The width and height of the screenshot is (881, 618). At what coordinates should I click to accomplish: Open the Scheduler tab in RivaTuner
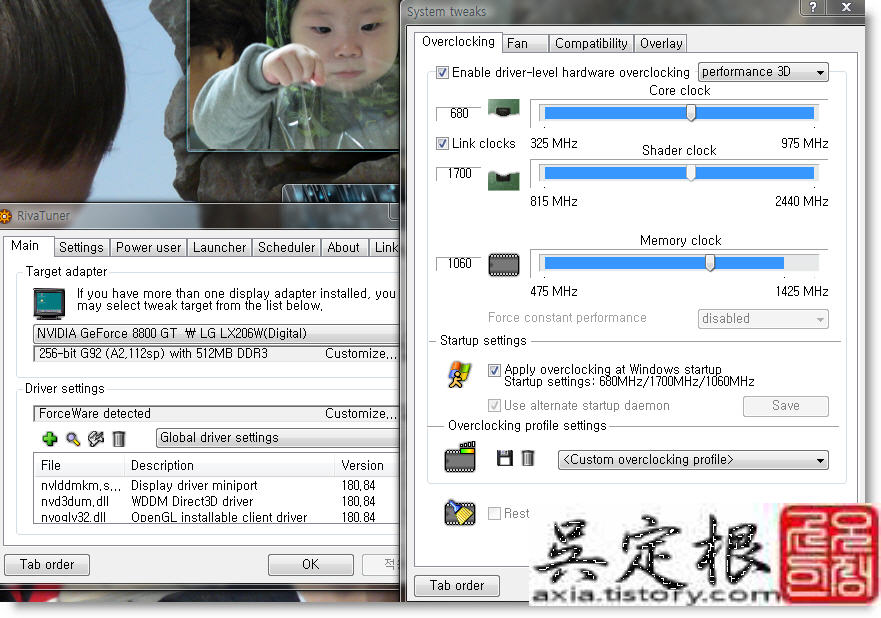[287, 248]
